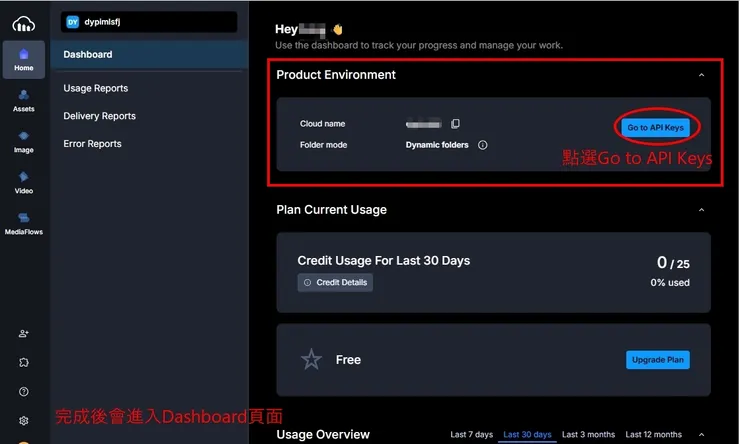This screenshot has width=740, height=444.
Task: Click the Go to API Keys button
Action: click(x=656, y=128)
